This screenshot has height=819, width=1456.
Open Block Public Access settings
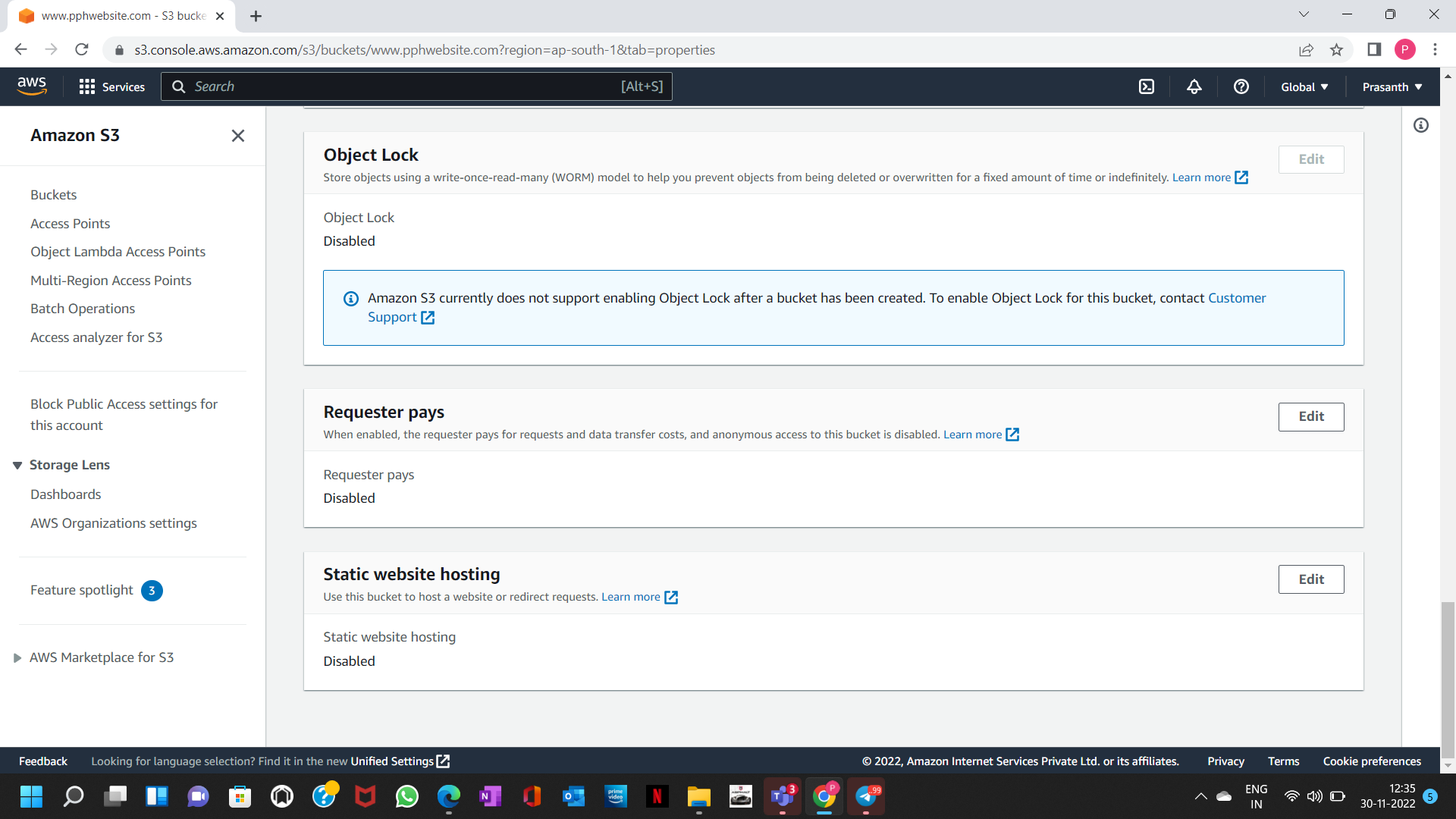pos(124,415)
